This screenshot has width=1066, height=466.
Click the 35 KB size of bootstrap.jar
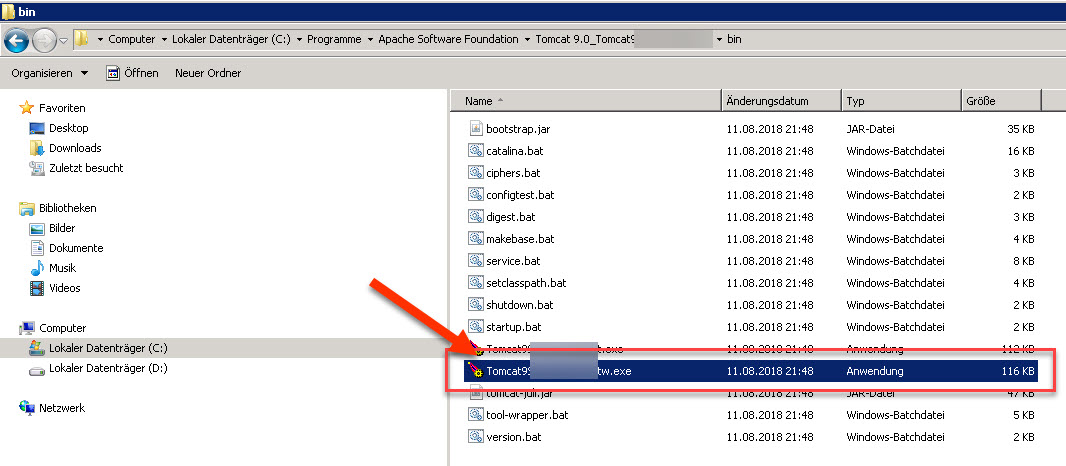click(1021, 129)
